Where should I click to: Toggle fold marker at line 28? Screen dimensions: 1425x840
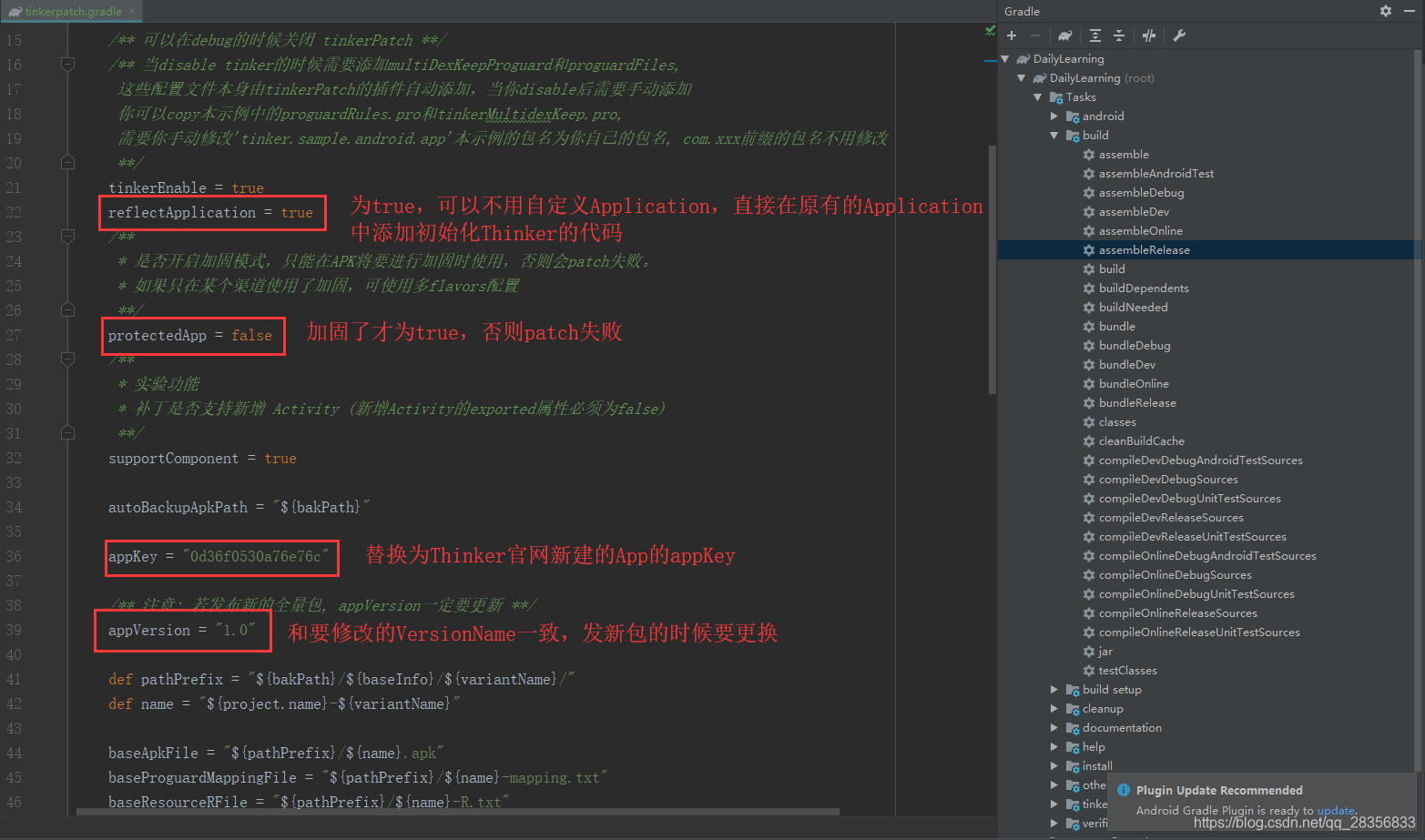(x=67, y=359)
